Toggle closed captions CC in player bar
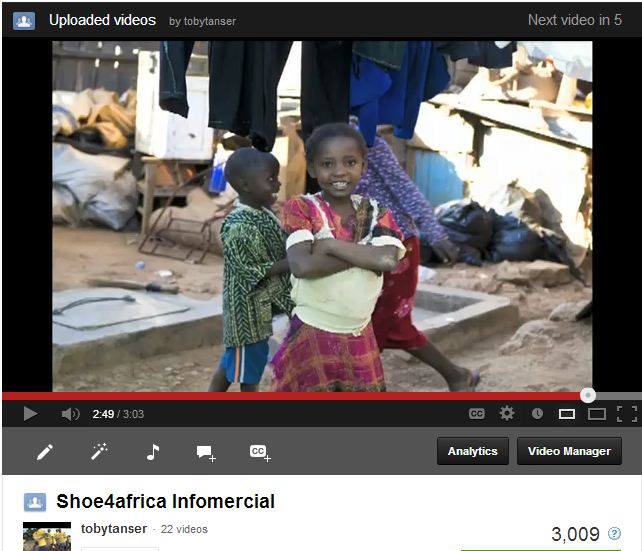This screenshot has height=551, width=642. (477, 413)
